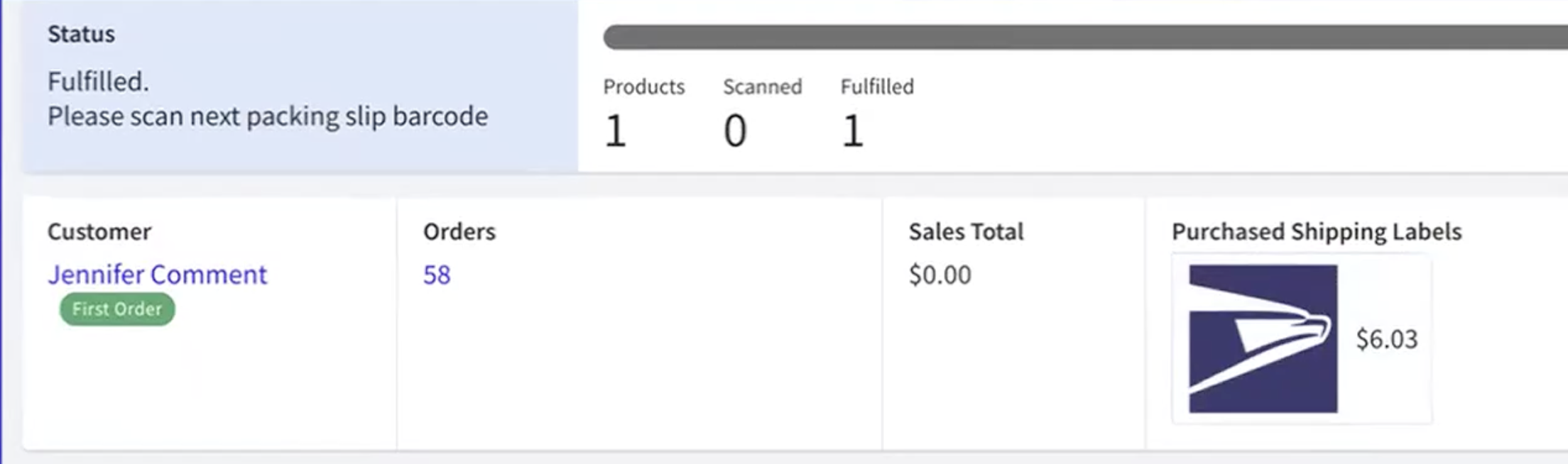Open order number 58 link
1568x464 pixels.
[x=437, y=275]
